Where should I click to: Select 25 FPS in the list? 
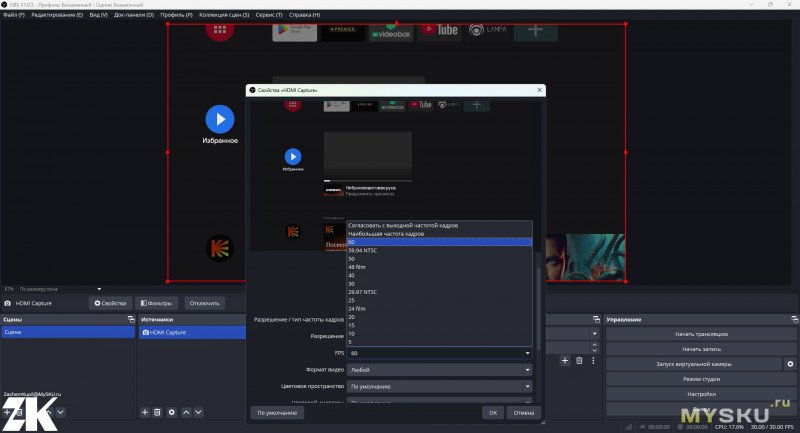coord(439,300)
